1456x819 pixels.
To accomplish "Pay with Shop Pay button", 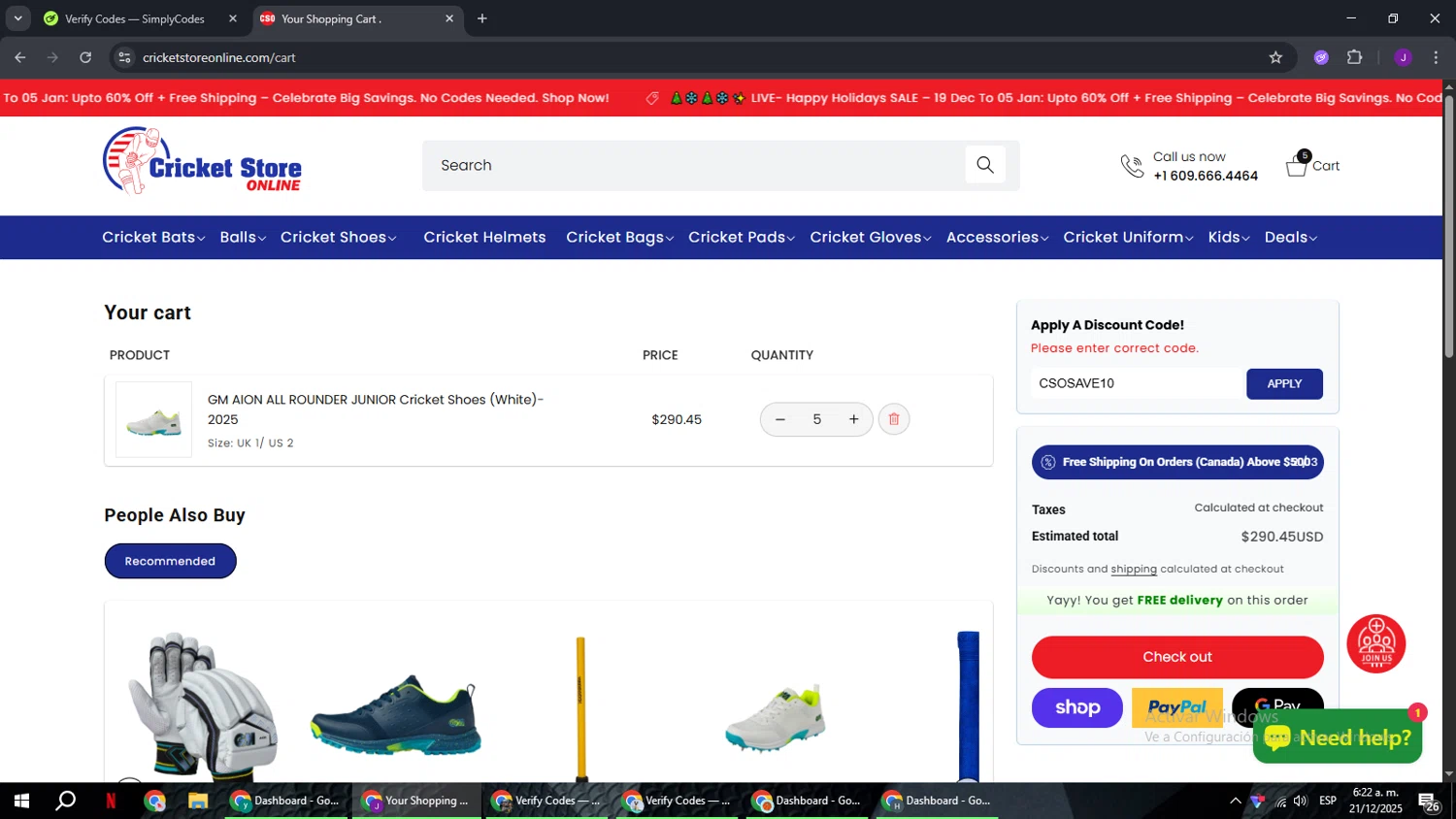I will [1077, 707].
